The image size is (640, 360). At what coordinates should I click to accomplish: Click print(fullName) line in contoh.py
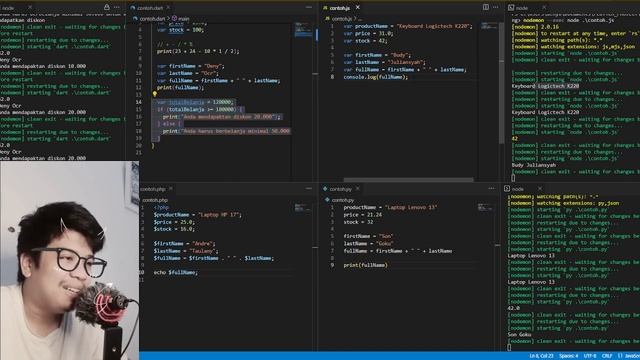(365, 265)
